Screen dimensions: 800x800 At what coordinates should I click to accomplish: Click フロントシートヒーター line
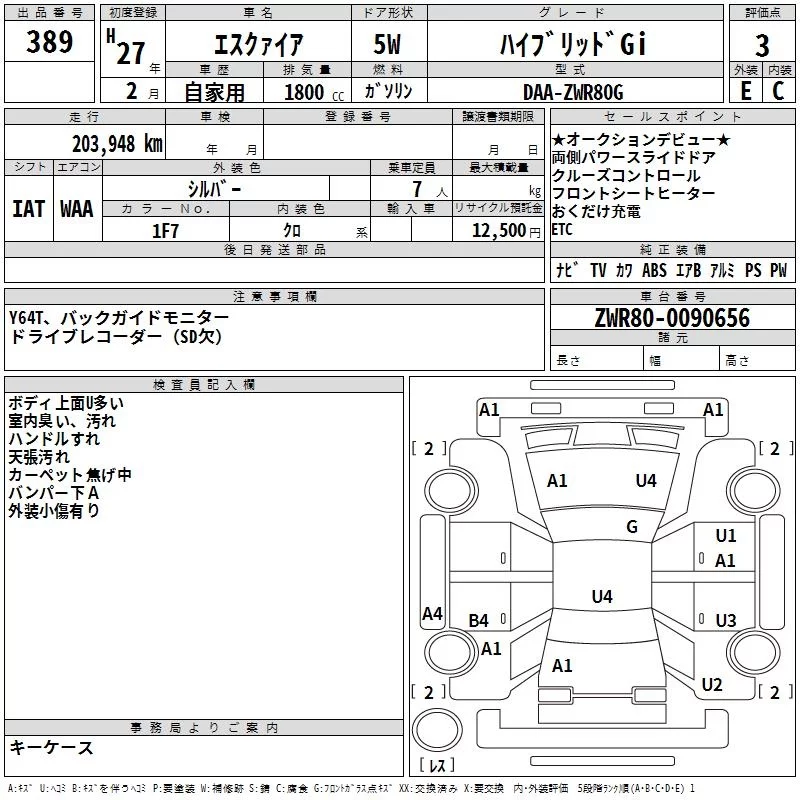(633, 193)
